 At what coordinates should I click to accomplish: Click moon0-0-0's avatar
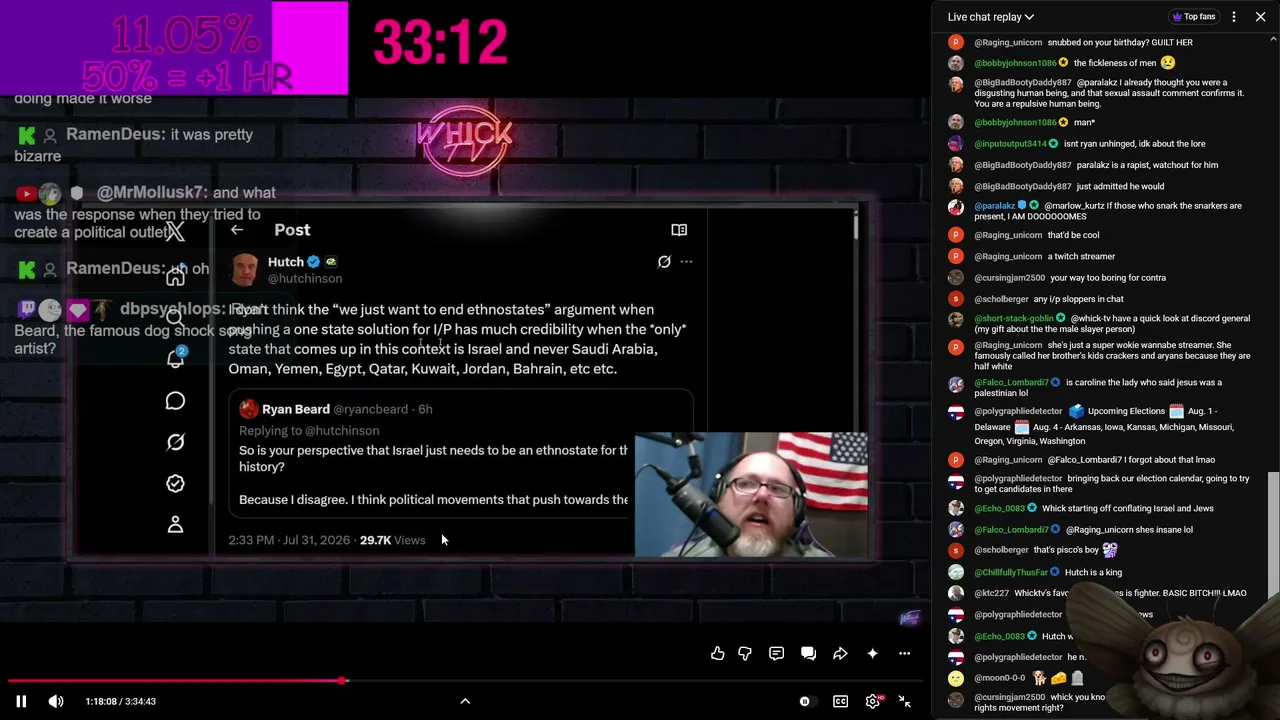956,679
